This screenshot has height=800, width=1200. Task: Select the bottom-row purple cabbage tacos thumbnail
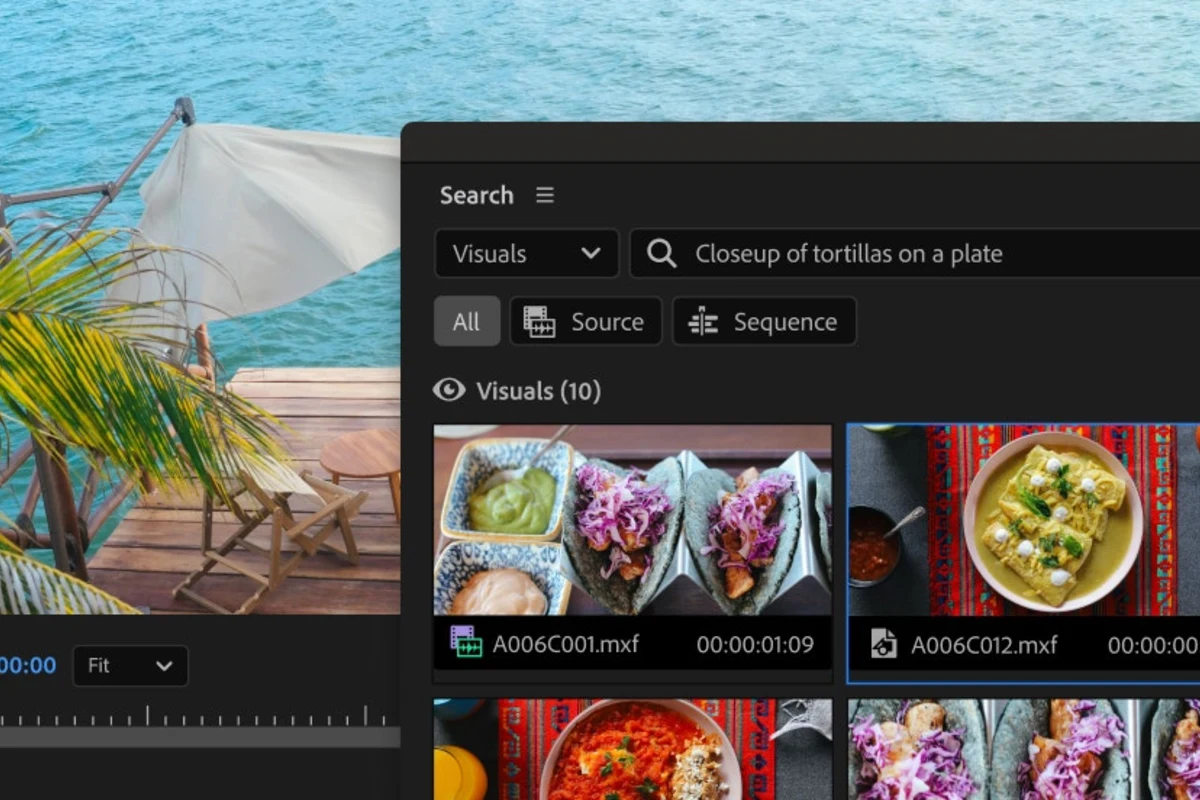pos(1024,749)
